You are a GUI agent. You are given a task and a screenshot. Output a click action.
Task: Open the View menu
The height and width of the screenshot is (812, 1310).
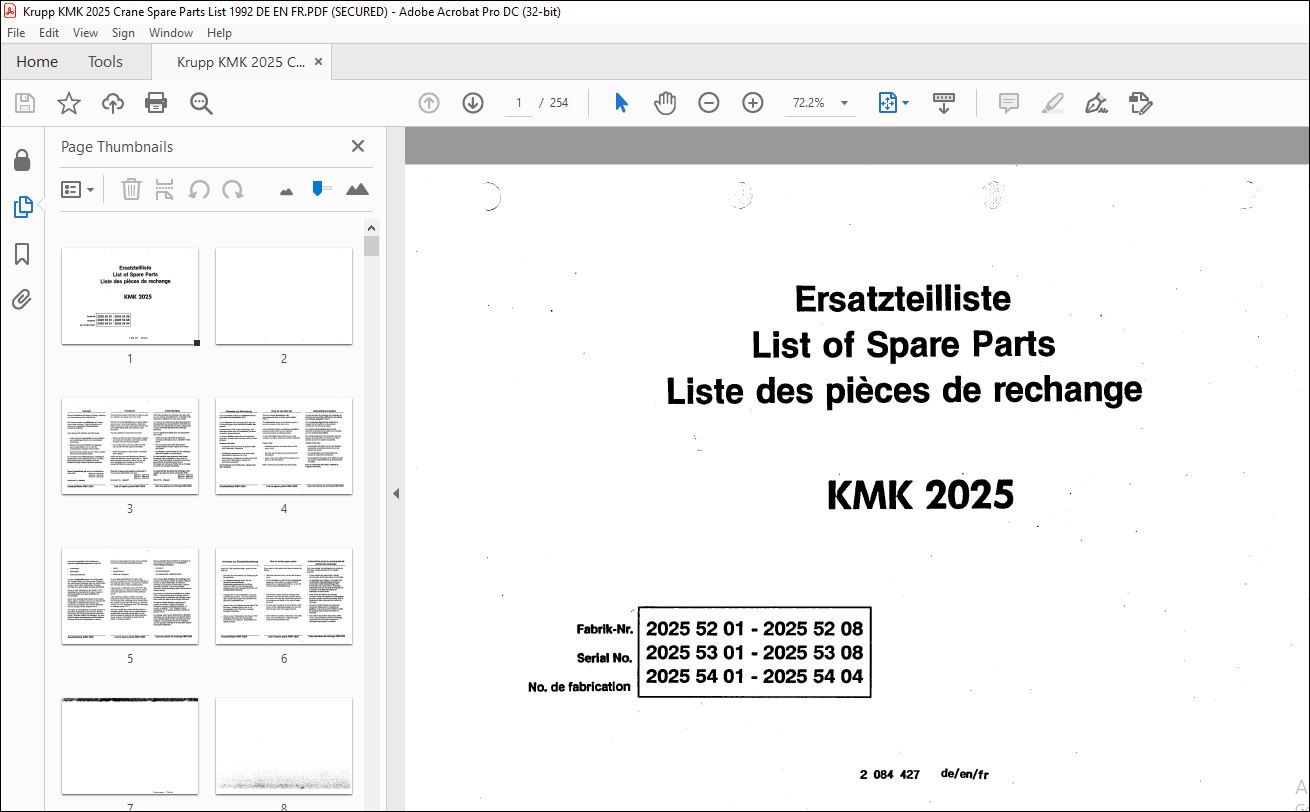click(x=86, y=33)
